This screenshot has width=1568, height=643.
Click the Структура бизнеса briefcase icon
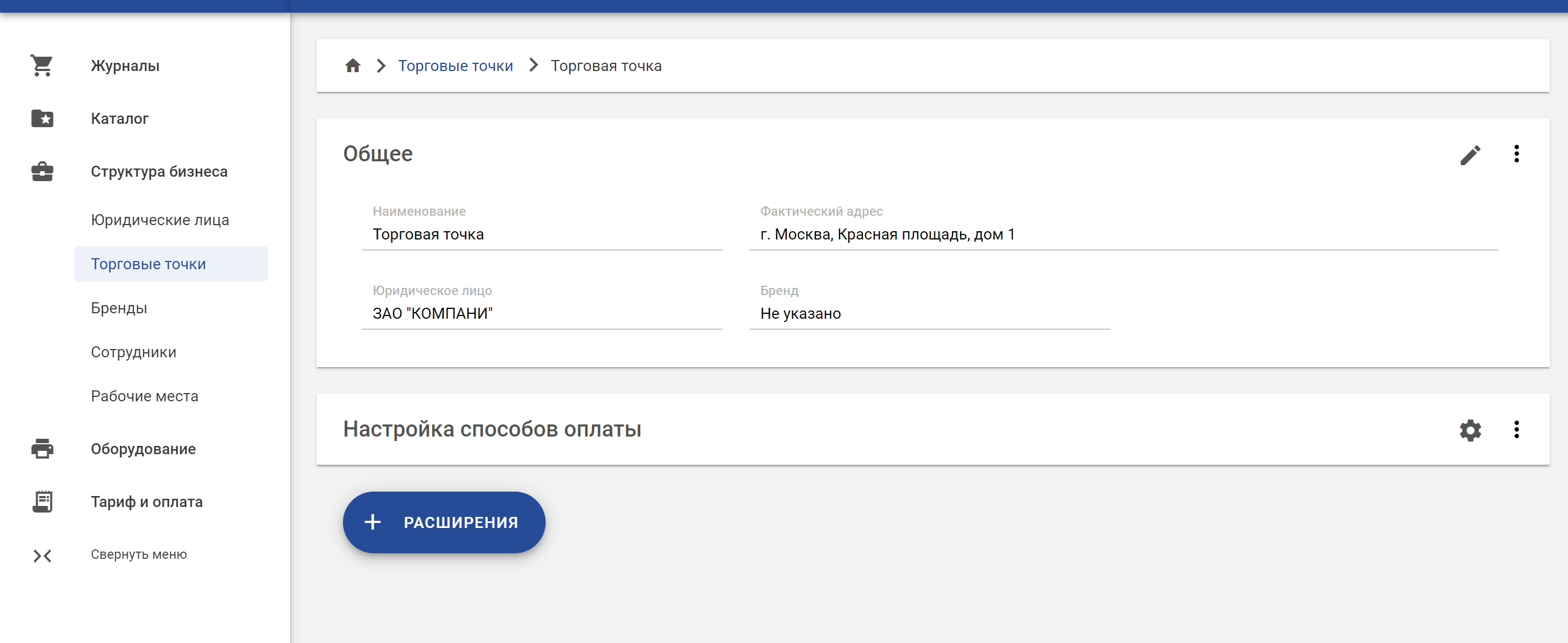(42, 171)
